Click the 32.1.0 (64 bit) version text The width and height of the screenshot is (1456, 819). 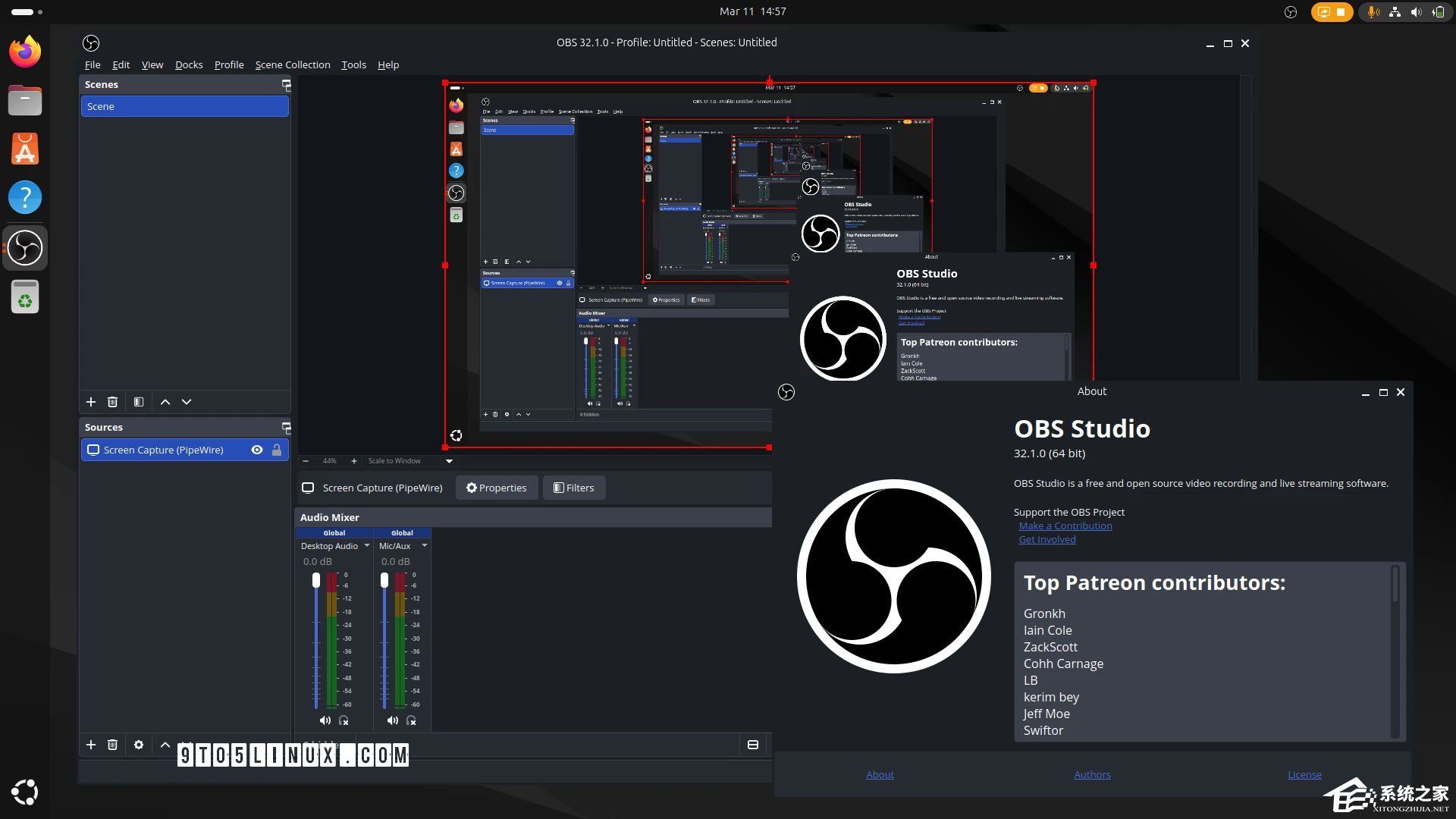(x=1050, y=453)
